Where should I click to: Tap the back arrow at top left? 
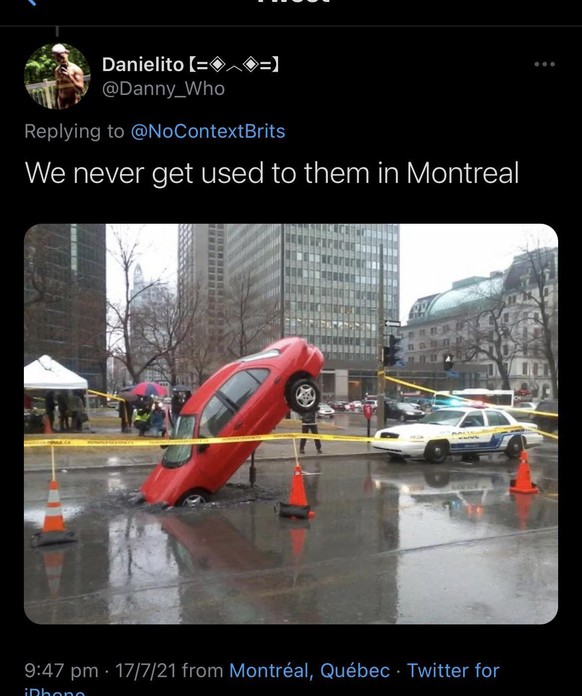click(30, 2)
